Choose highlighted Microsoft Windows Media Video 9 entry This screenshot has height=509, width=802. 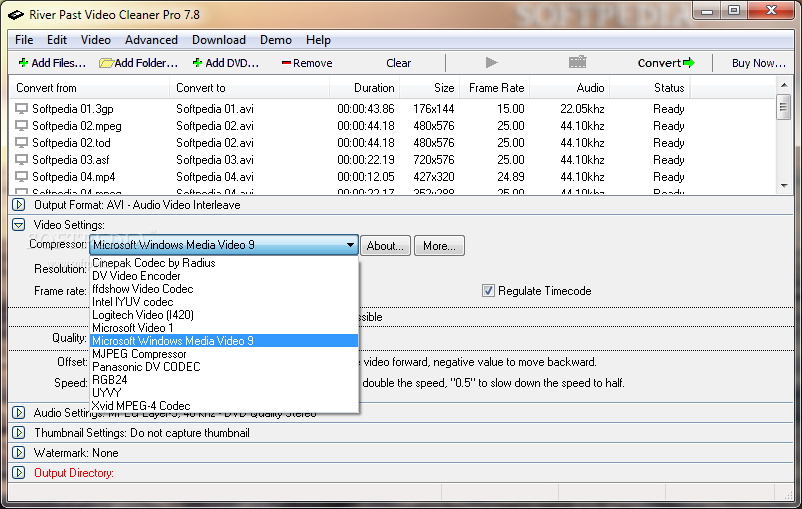point(224,341)
